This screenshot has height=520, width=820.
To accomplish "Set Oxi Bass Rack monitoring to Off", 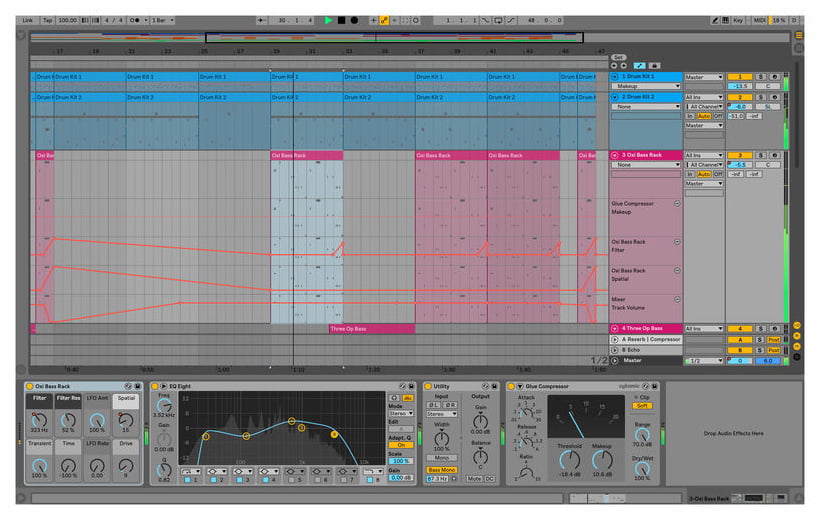I will click(718, 174).
